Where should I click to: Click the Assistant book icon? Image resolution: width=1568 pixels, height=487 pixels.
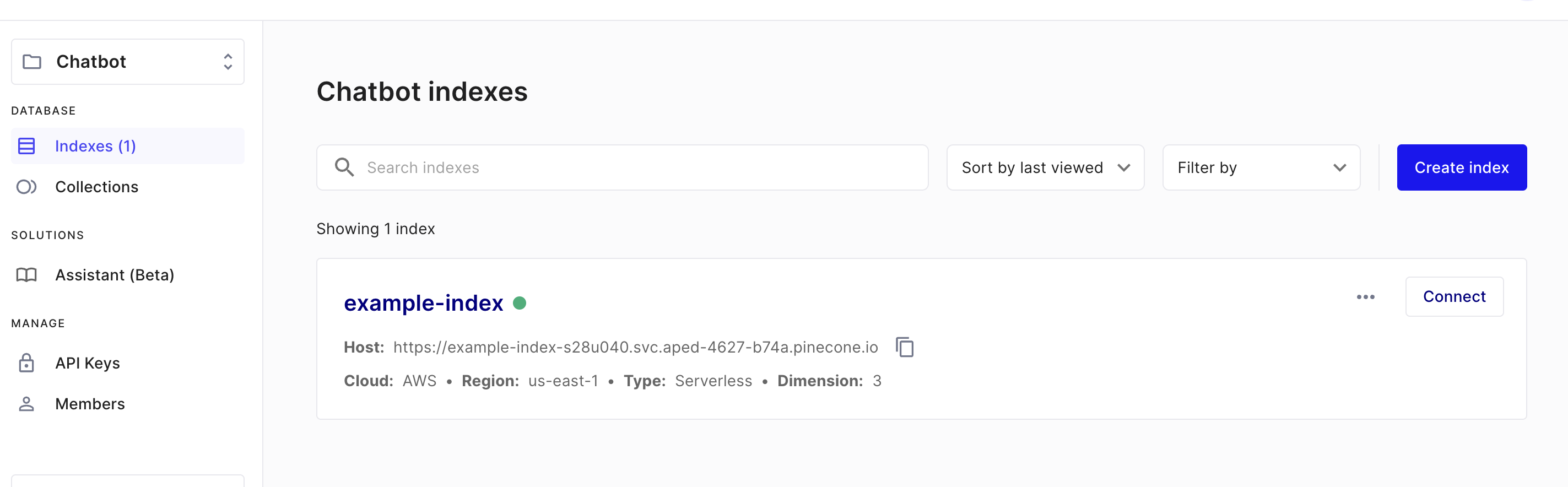point(26,275)
